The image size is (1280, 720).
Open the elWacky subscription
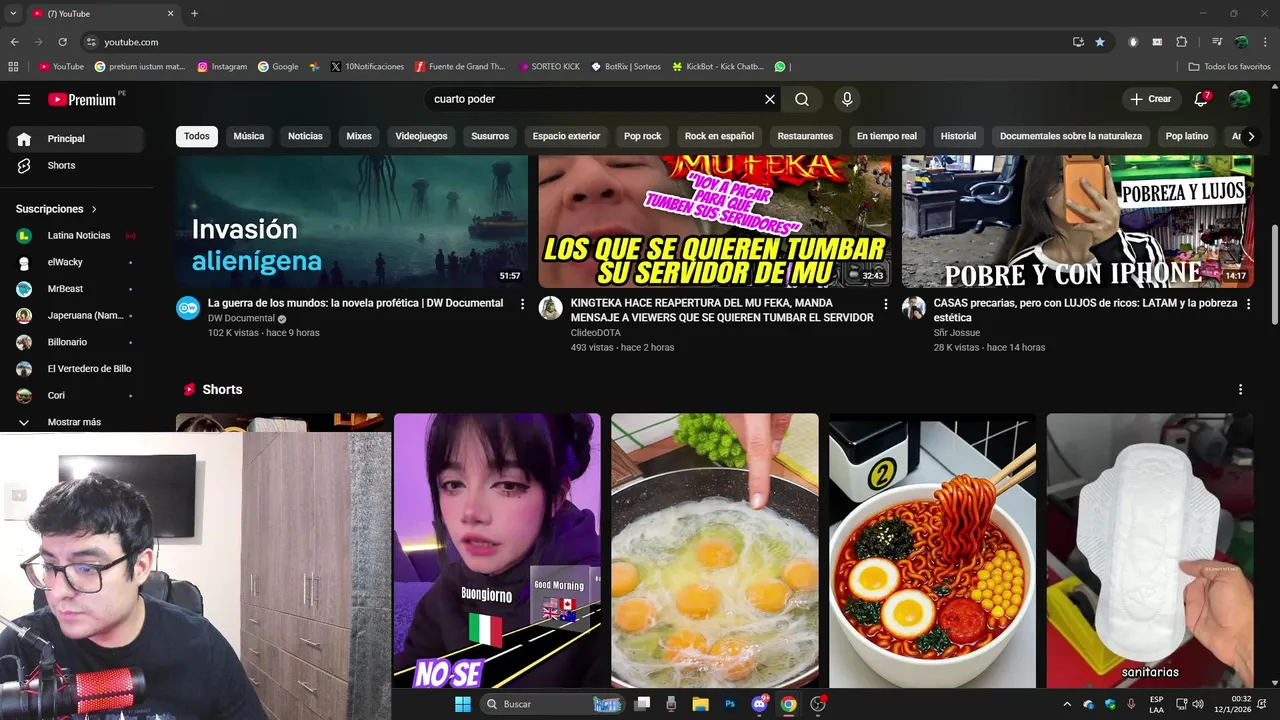point(76,262)
